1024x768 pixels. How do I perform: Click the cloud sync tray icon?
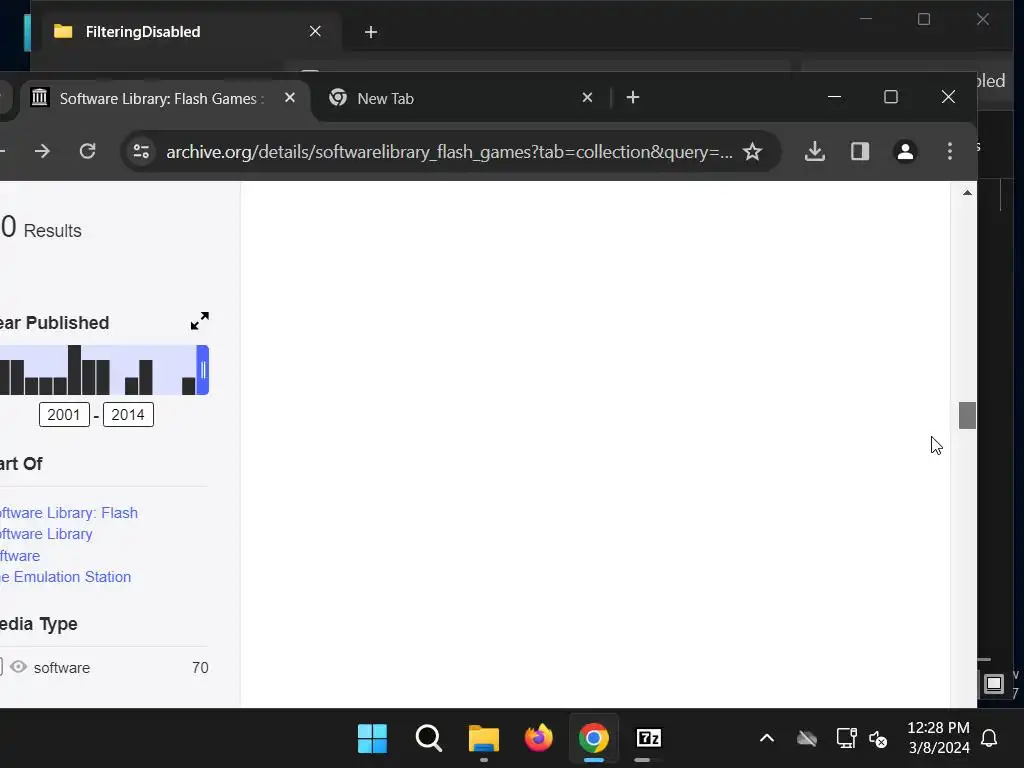click(x=807, y=739)
